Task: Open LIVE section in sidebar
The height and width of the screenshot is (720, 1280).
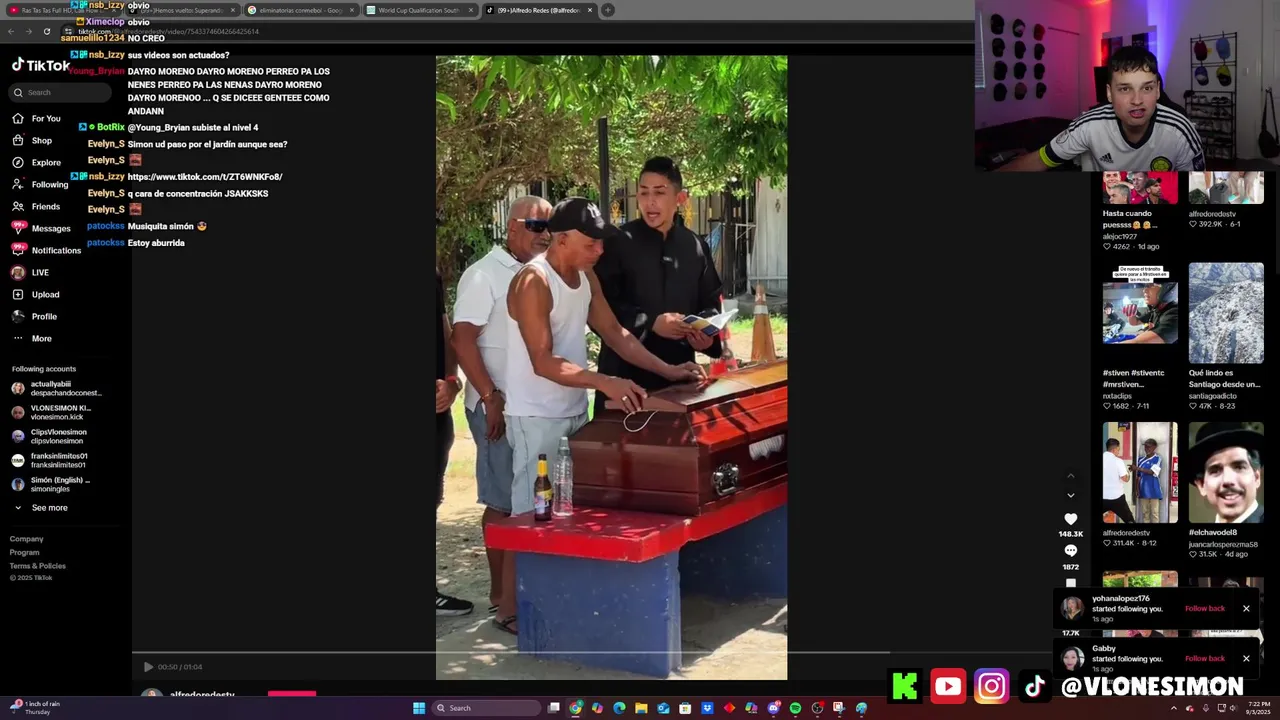Action: coord(30,272)
